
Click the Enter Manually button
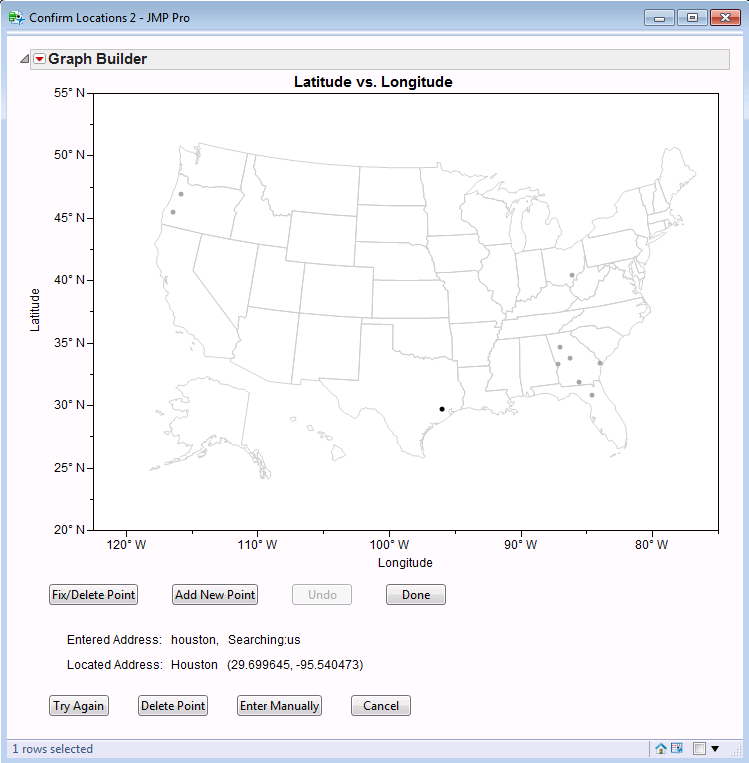click(279, 706)
